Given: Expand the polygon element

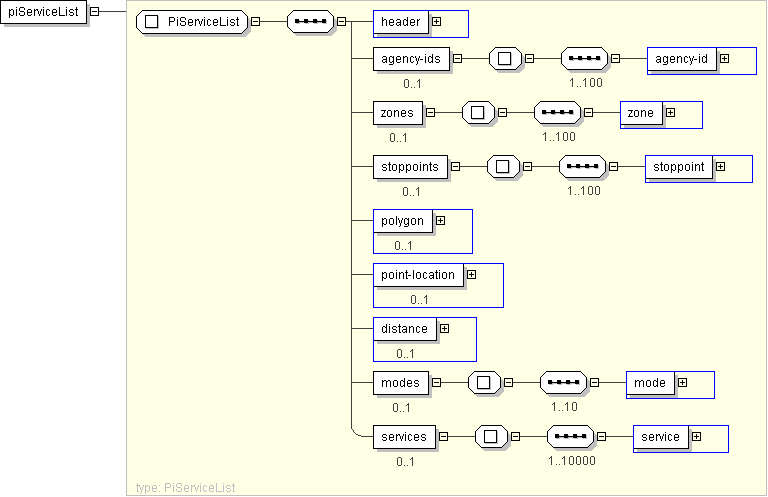Looking at the screenshot, I should (440, 220).
